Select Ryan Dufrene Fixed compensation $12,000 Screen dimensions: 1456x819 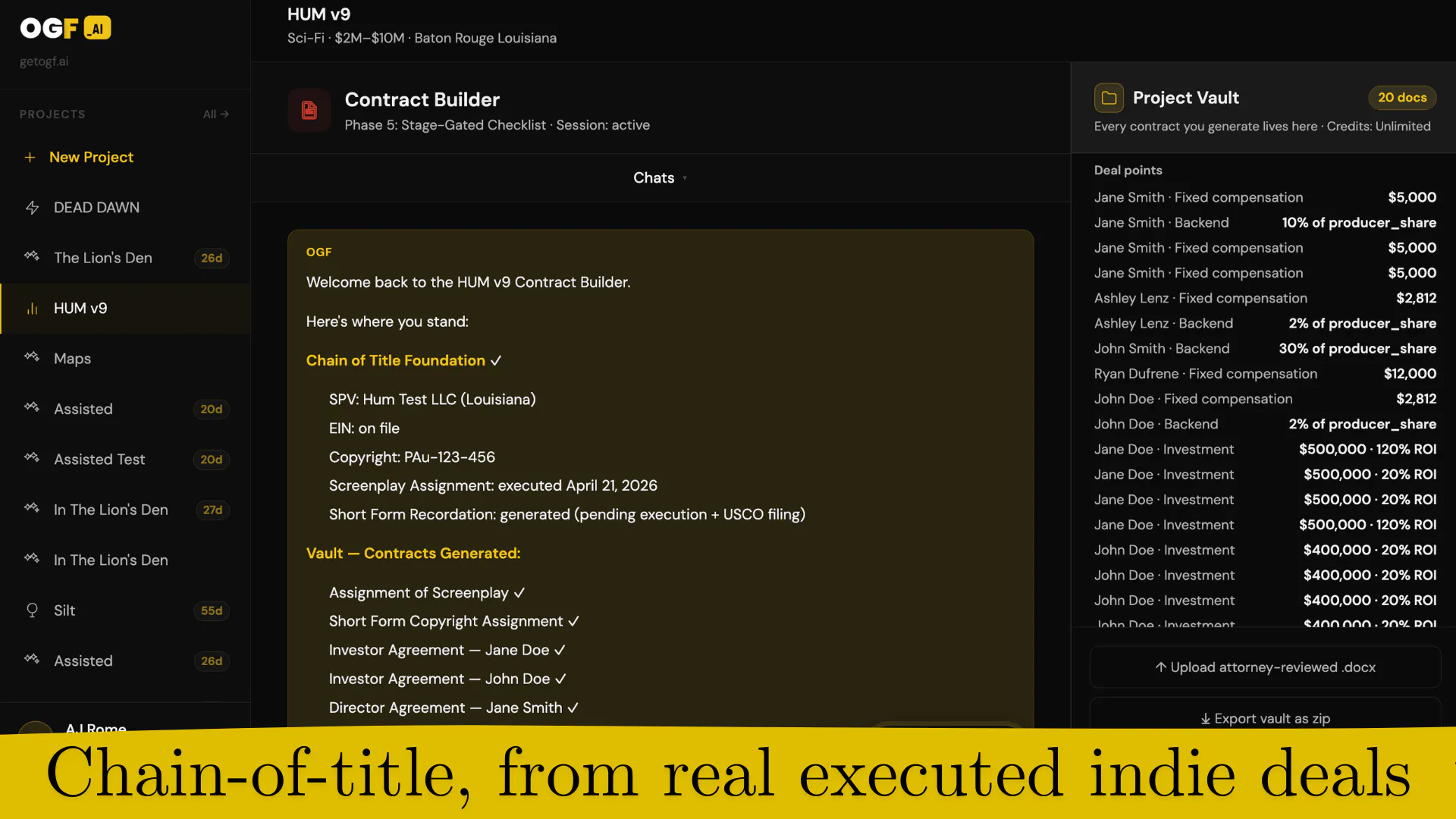pyautogui.click(x=1265, y=374)
